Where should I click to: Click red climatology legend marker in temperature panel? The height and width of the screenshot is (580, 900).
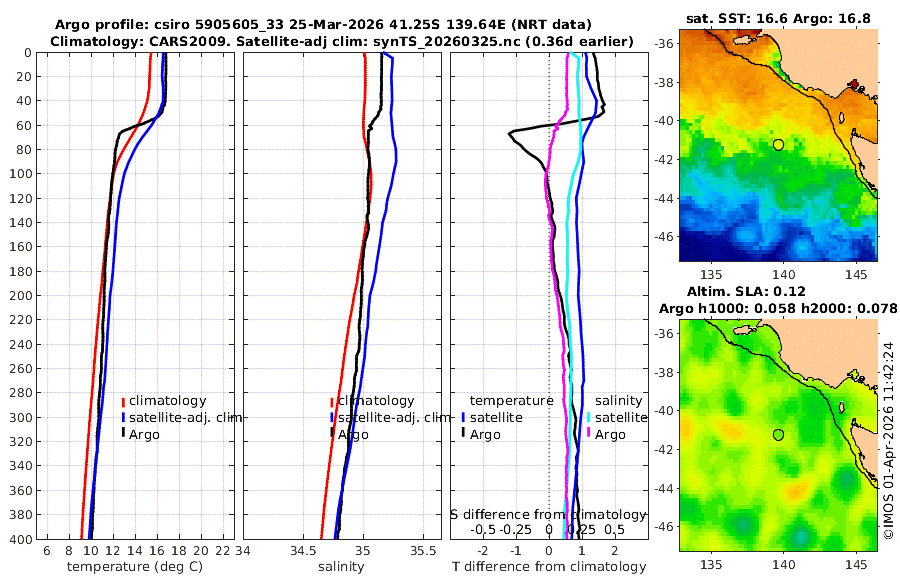point(123,401)
